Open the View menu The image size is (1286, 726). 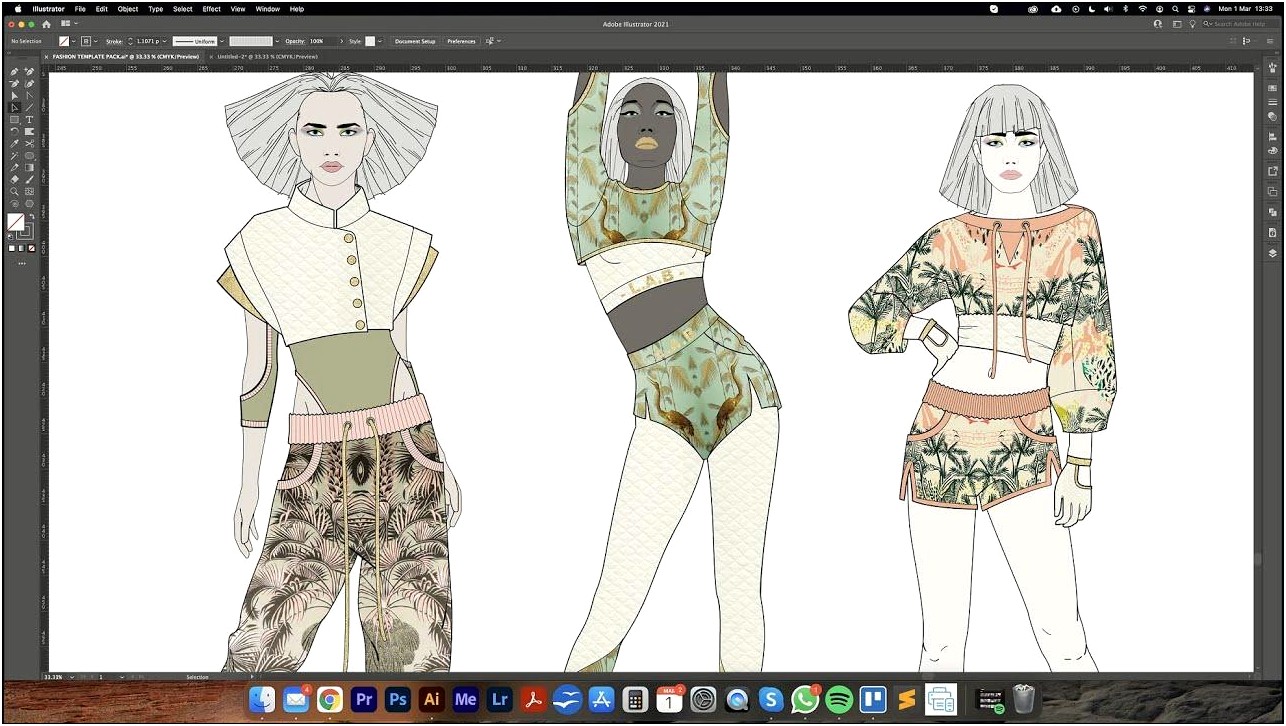(238, 8)
